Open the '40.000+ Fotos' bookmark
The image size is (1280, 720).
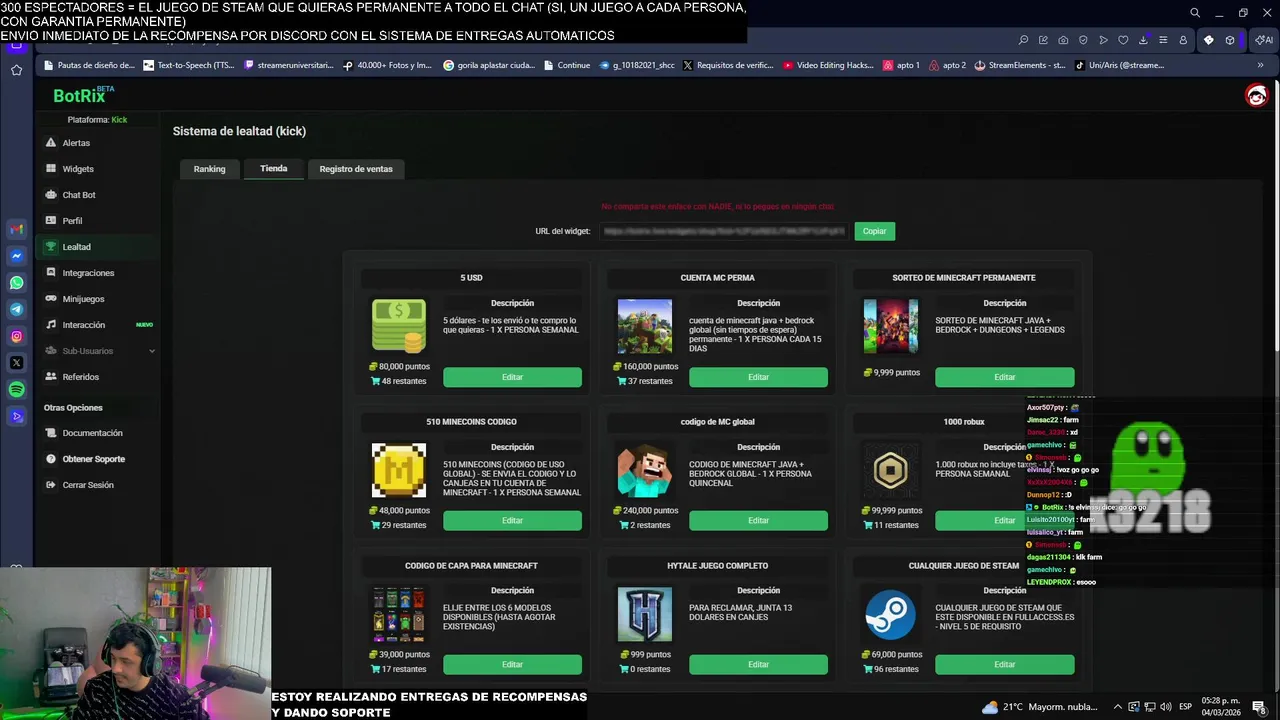click(x=387, y=65)
